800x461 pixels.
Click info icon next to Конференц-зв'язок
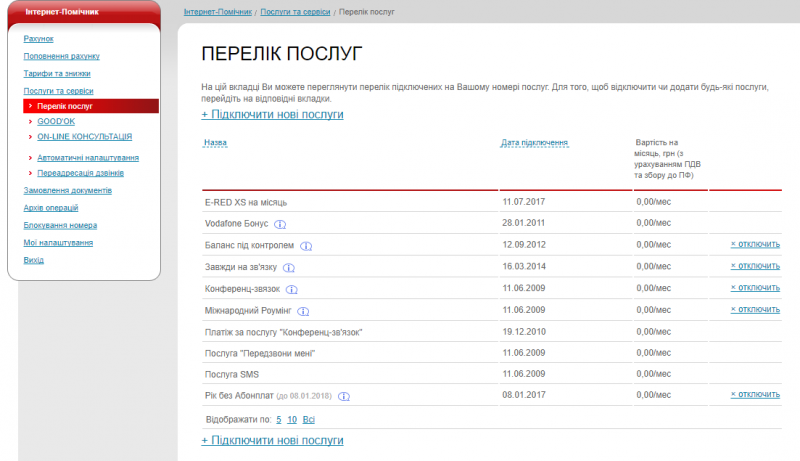(292, 289)
